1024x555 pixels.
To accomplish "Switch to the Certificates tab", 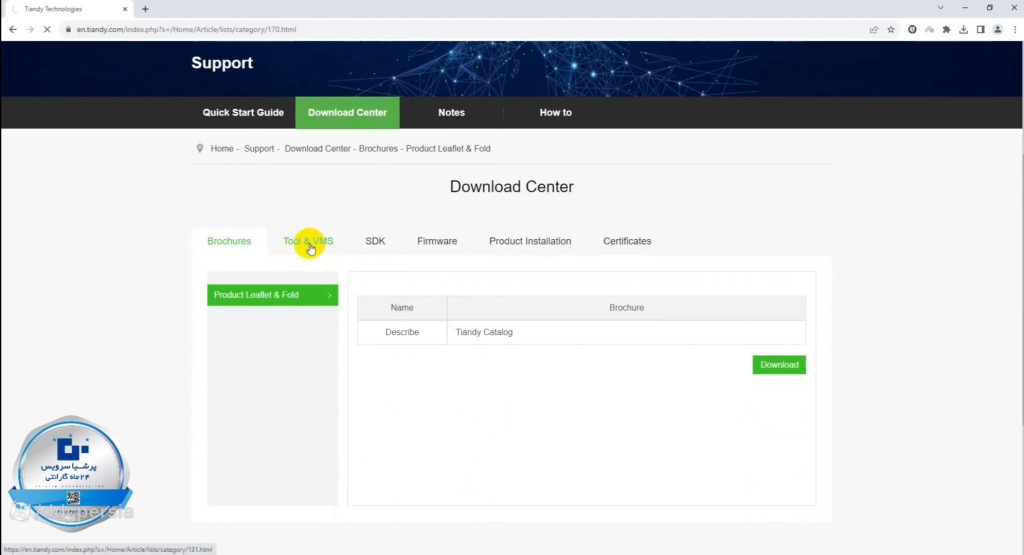I will tap(627, 241).
